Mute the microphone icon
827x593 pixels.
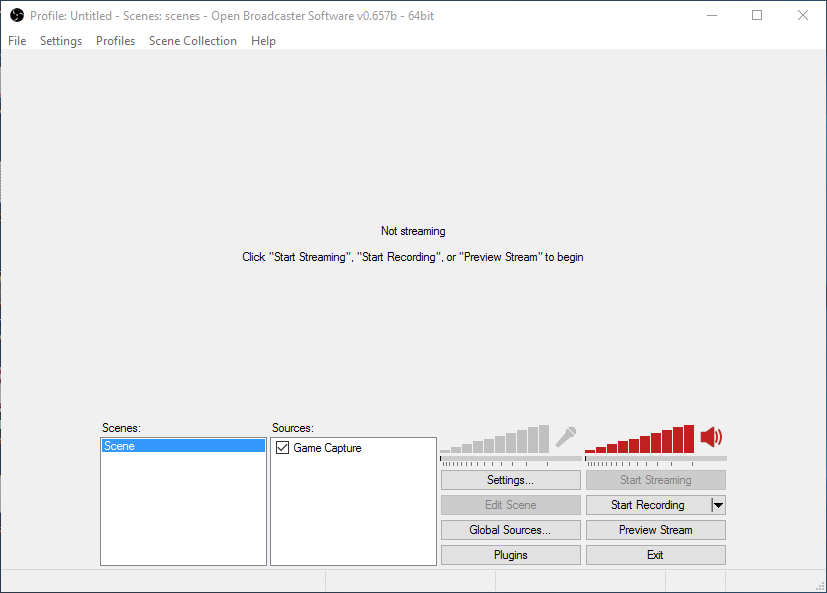point(566,437)
